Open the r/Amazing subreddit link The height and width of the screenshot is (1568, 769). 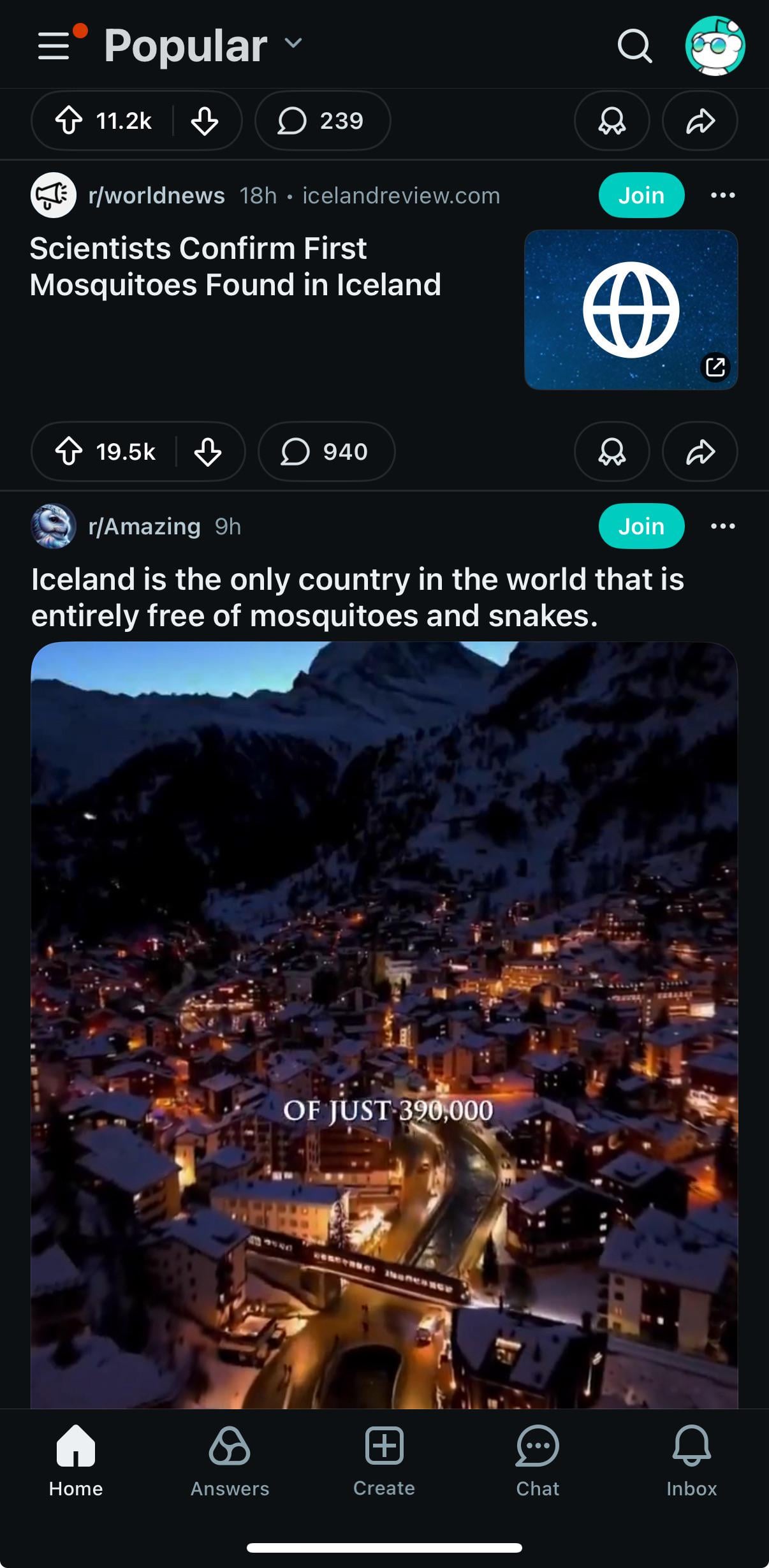[144, 526]
